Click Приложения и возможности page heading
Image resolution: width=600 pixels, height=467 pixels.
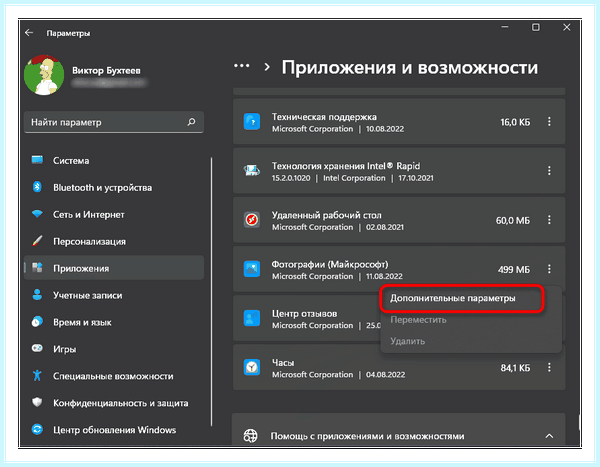pyautogui.click(x=410, y=68)
